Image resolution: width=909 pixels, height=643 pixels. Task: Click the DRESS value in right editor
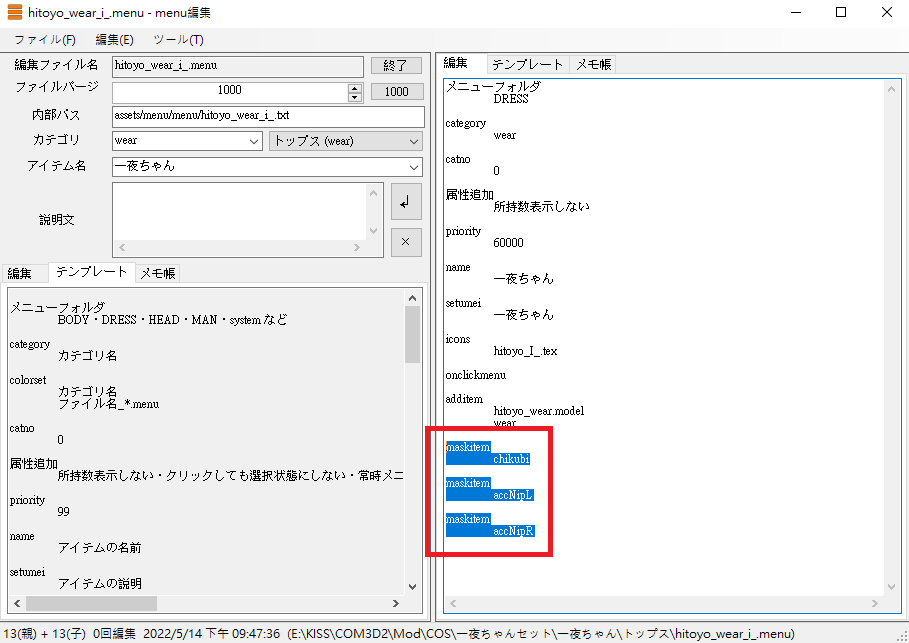[x=511, y=99]
